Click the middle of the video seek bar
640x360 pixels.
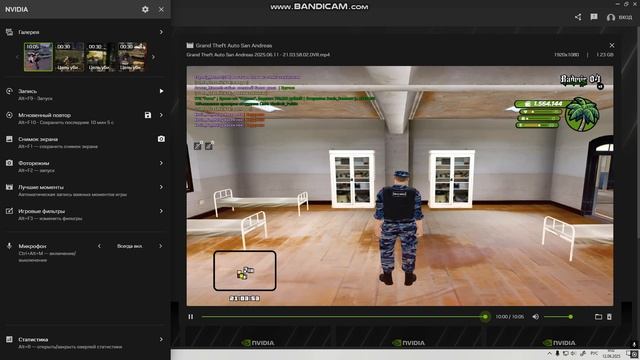tap(343, 317)
